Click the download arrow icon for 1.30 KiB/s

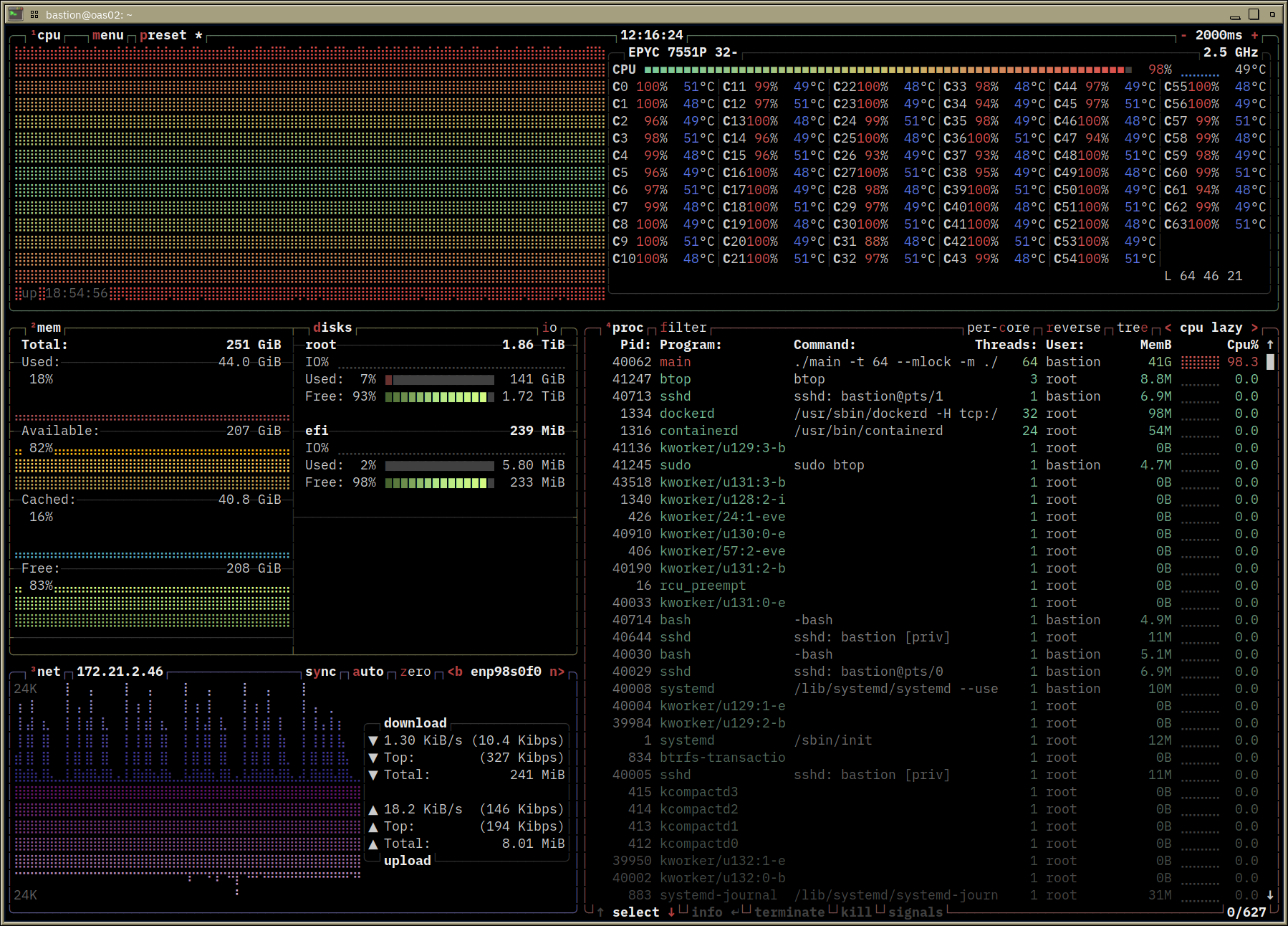click(373, 740)
